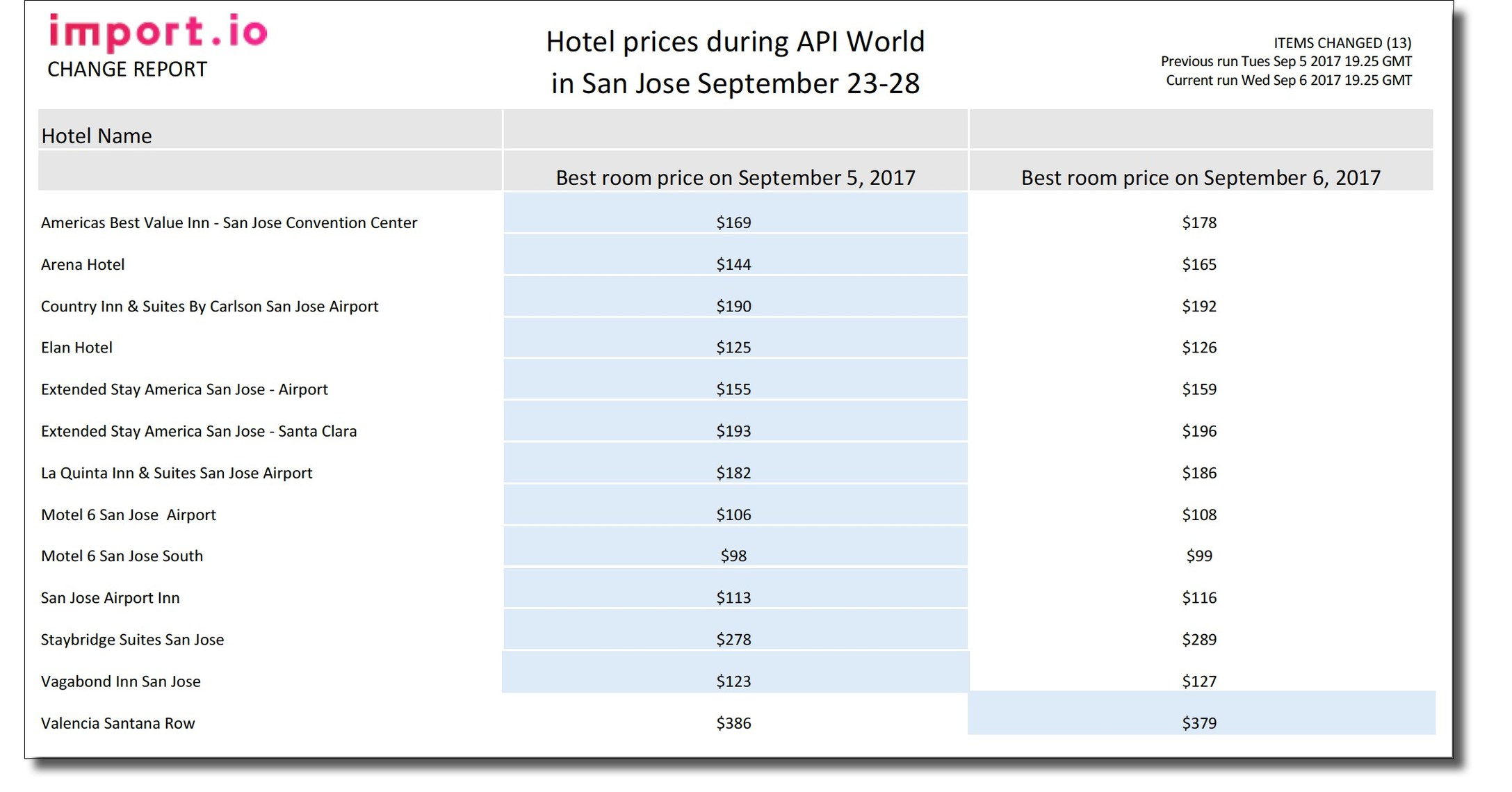Viewport: 1512px width, 792px height.
Task: Click the Arena Hotel name
Action: pyautogui.click(x=83, y=264)
